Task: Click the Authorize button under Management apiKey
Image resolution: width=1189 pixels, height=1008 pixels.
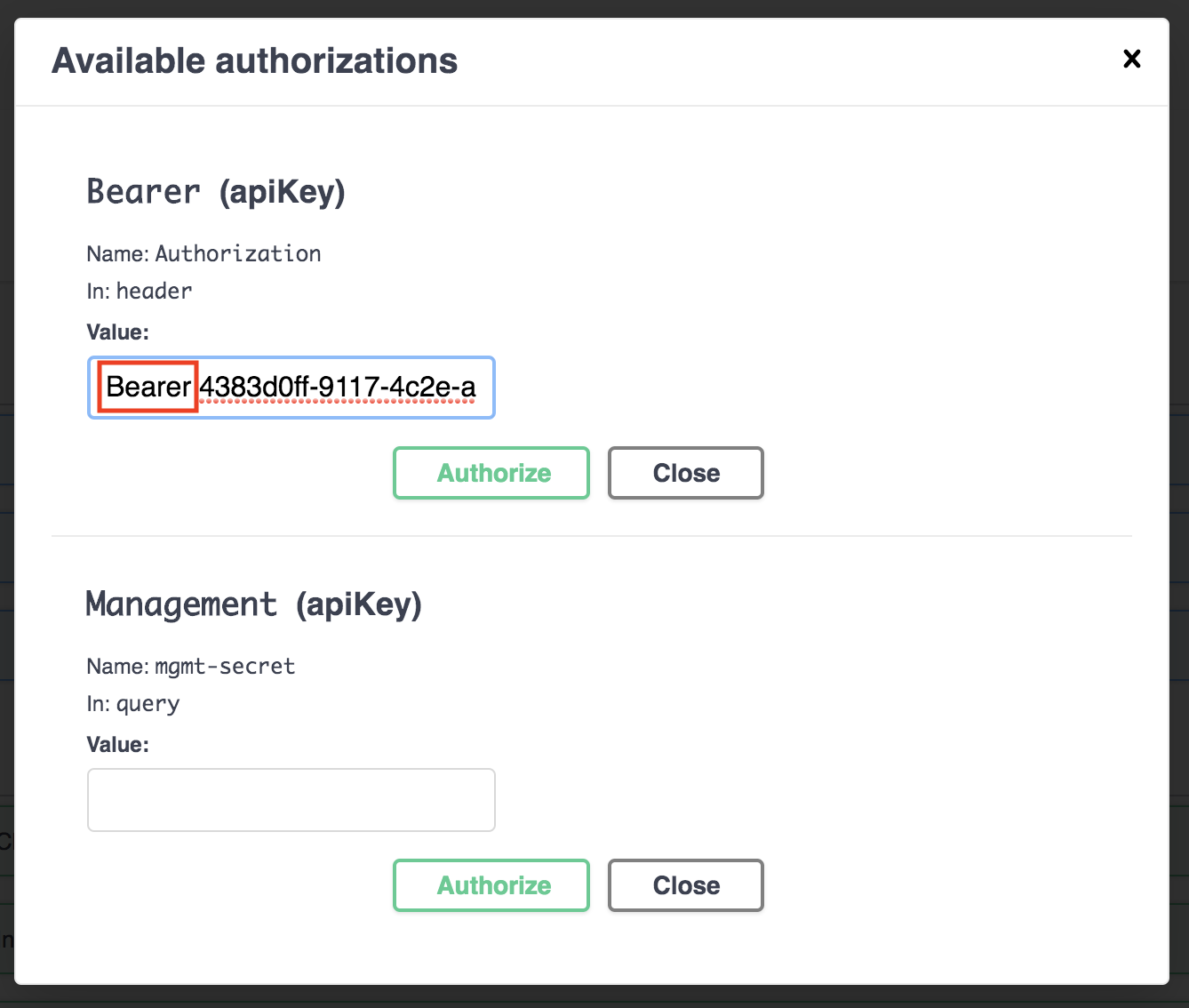Action: [491, 885]
